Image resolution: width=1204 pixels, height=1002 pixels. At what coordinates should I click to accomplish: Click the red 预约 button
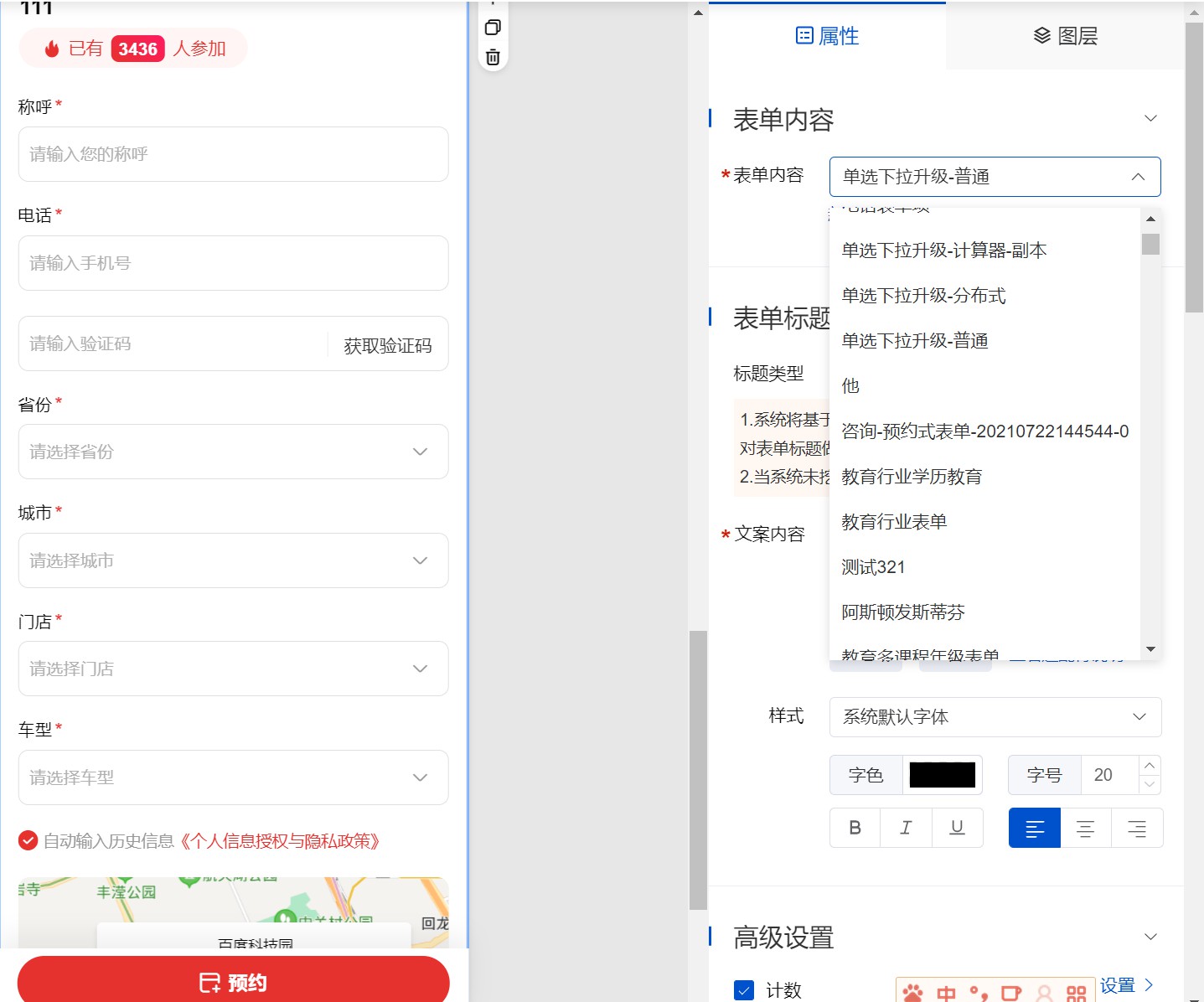pyautogui.click(x=233, y=982)
